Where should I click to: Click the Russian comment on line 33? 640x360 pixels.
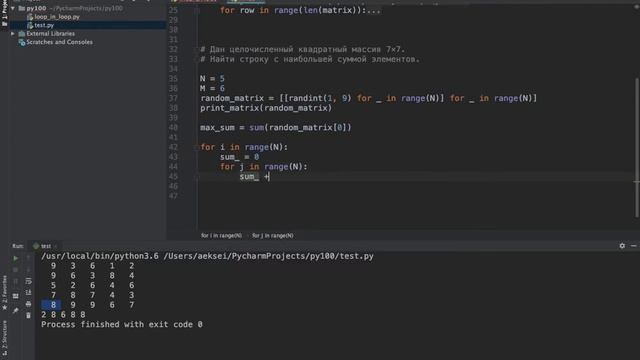click(x=310, y=59)
